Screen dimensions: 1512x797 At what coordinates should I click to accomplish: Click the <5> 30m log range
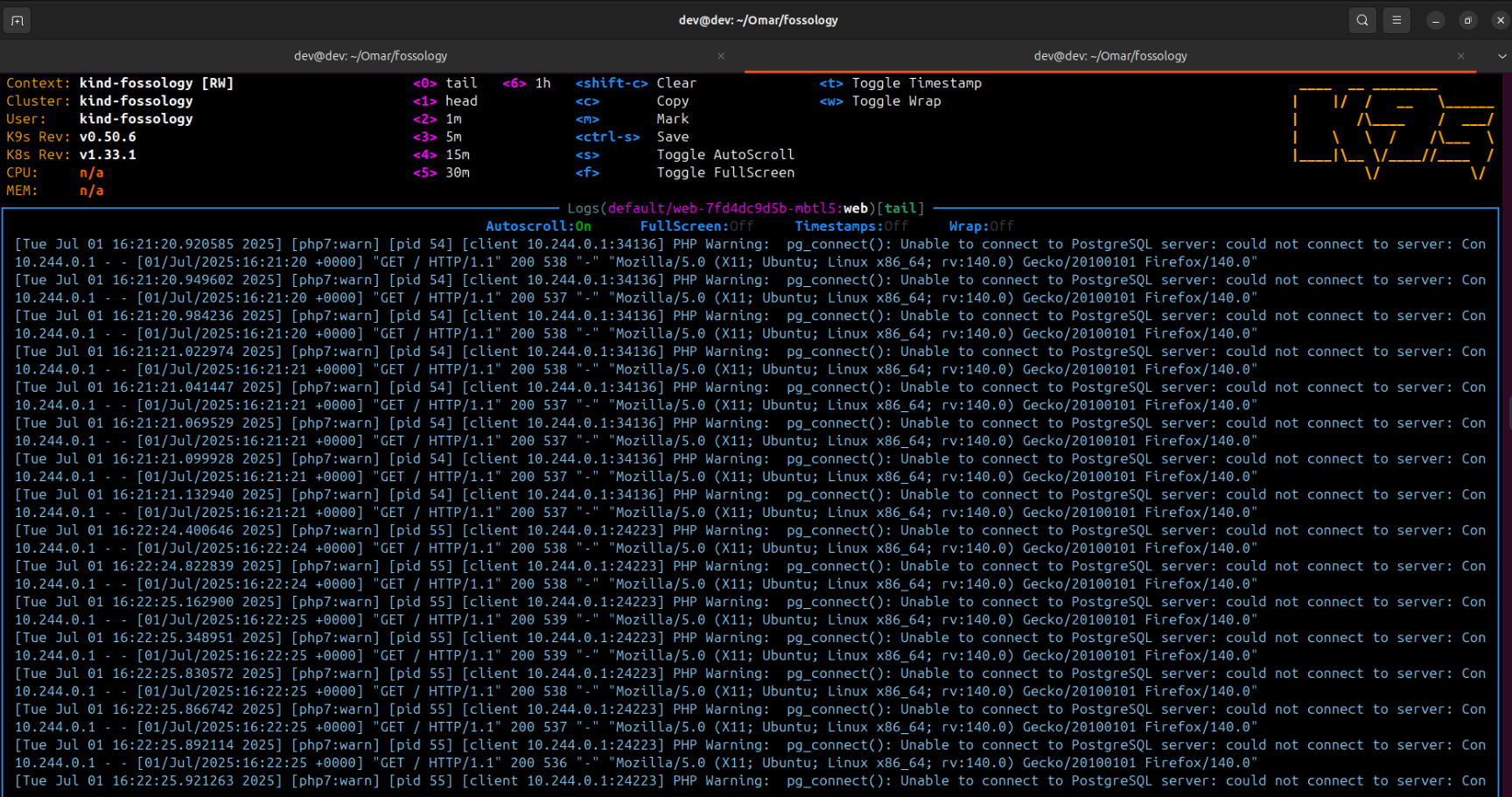442,173
